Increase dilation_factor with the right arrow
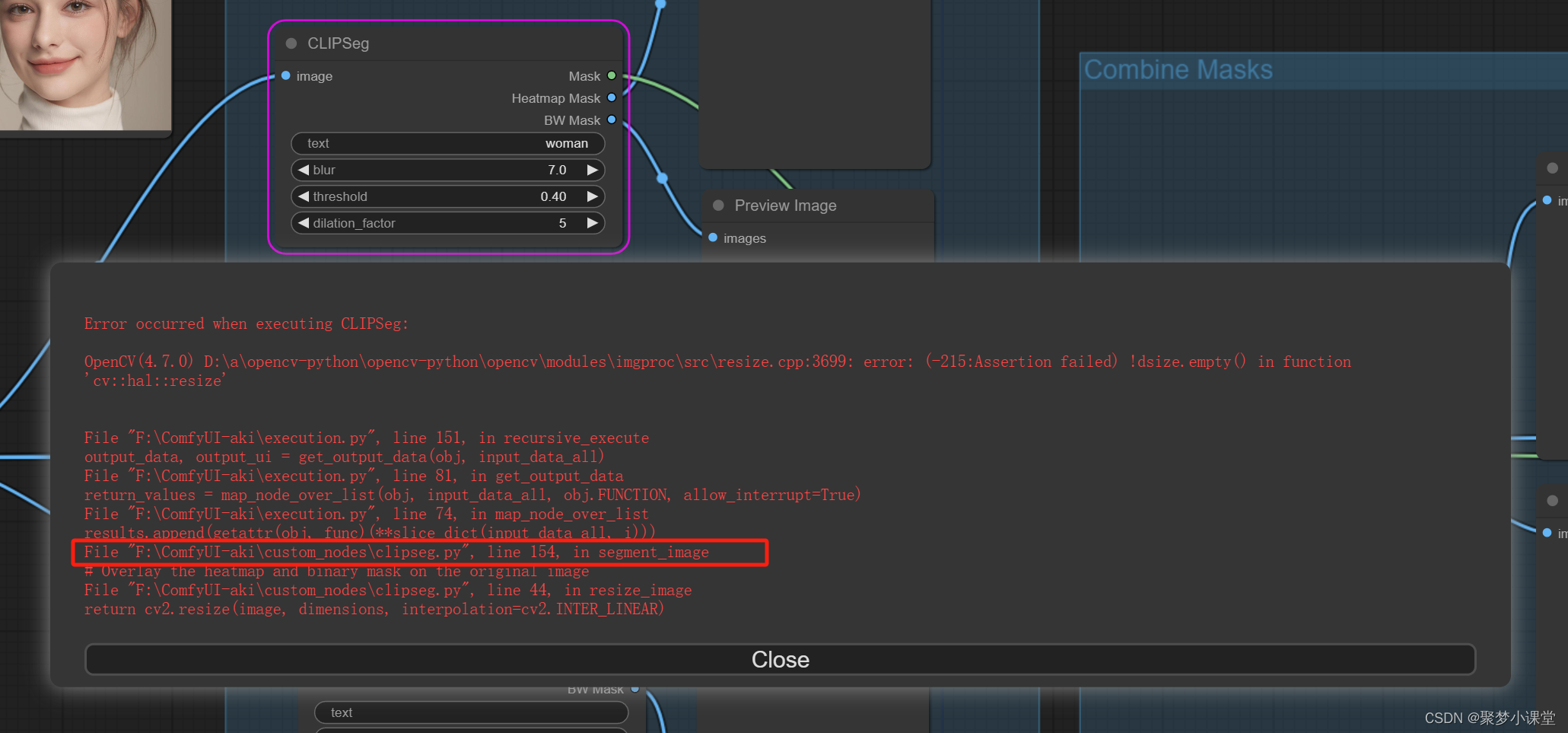The height and width of the screenshot is (733, 1568). pos(593,223)
